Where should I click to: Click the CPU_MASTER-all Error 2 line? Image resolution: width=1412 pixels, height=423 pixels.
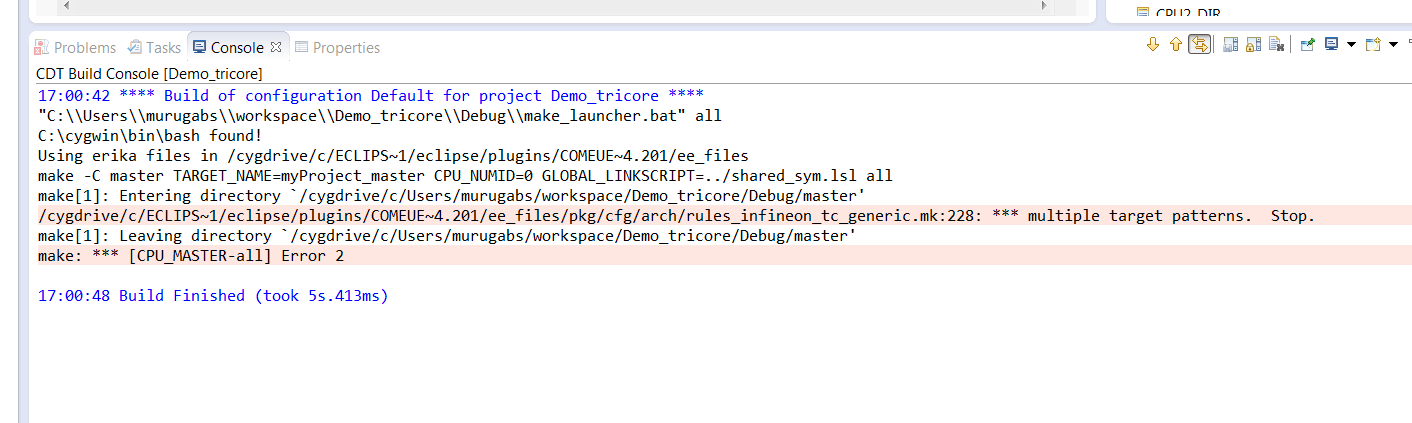(x=192, y=256)
